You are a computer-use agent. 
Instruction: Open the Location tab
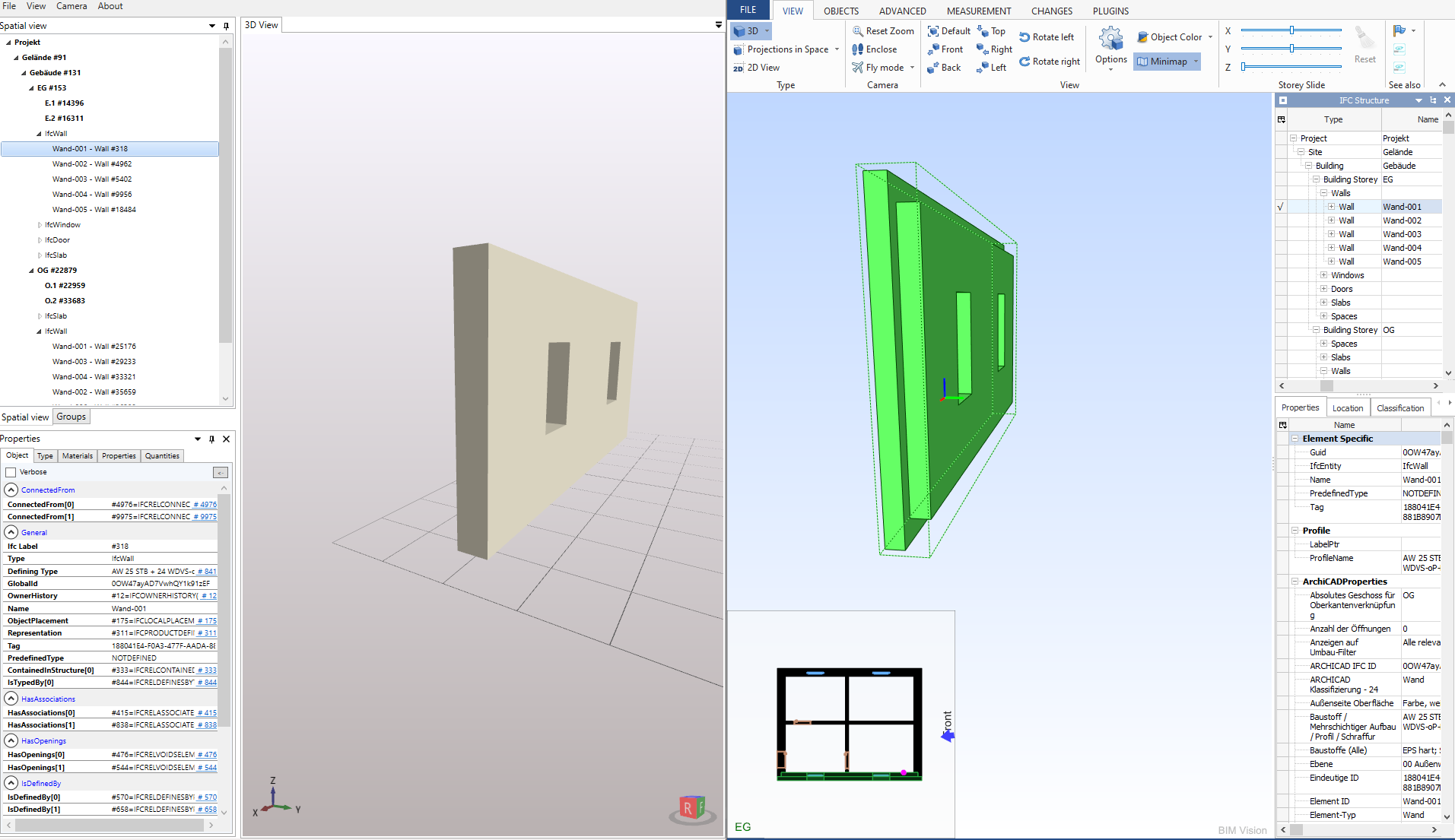coord(1348,408)
